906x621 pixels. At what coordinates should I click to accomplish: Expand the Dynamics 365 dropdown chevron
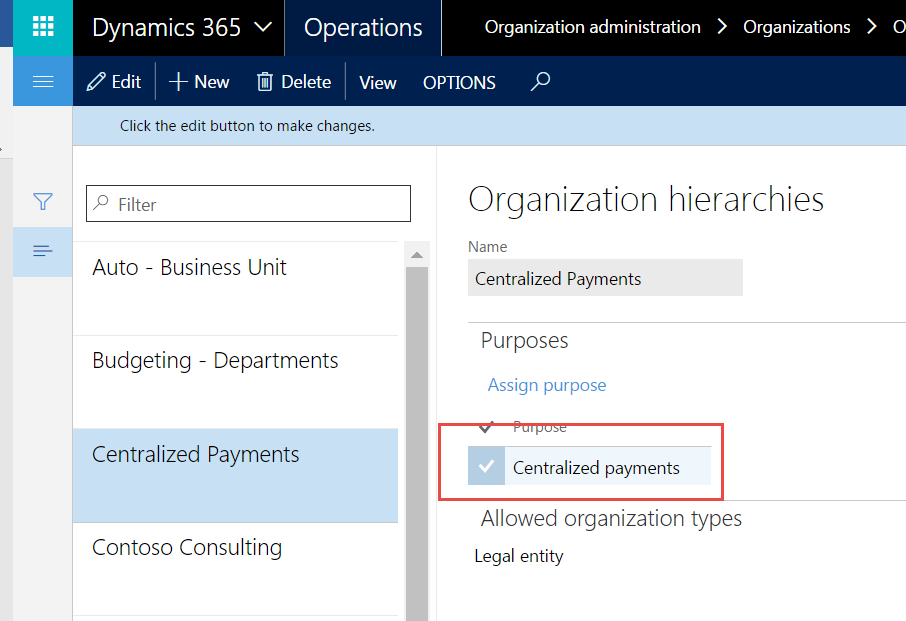click(263, 27)
